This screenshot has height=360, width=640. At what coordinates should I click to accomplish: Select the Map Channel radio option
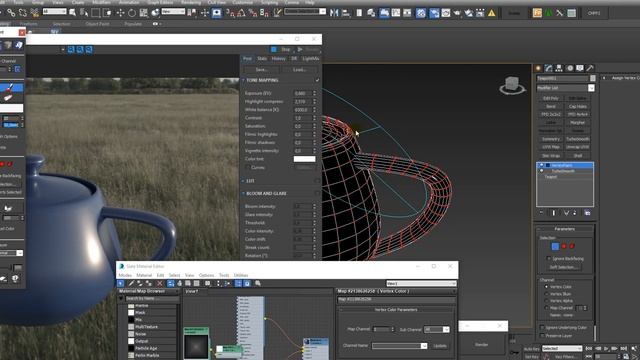click(x=546, y=308)
